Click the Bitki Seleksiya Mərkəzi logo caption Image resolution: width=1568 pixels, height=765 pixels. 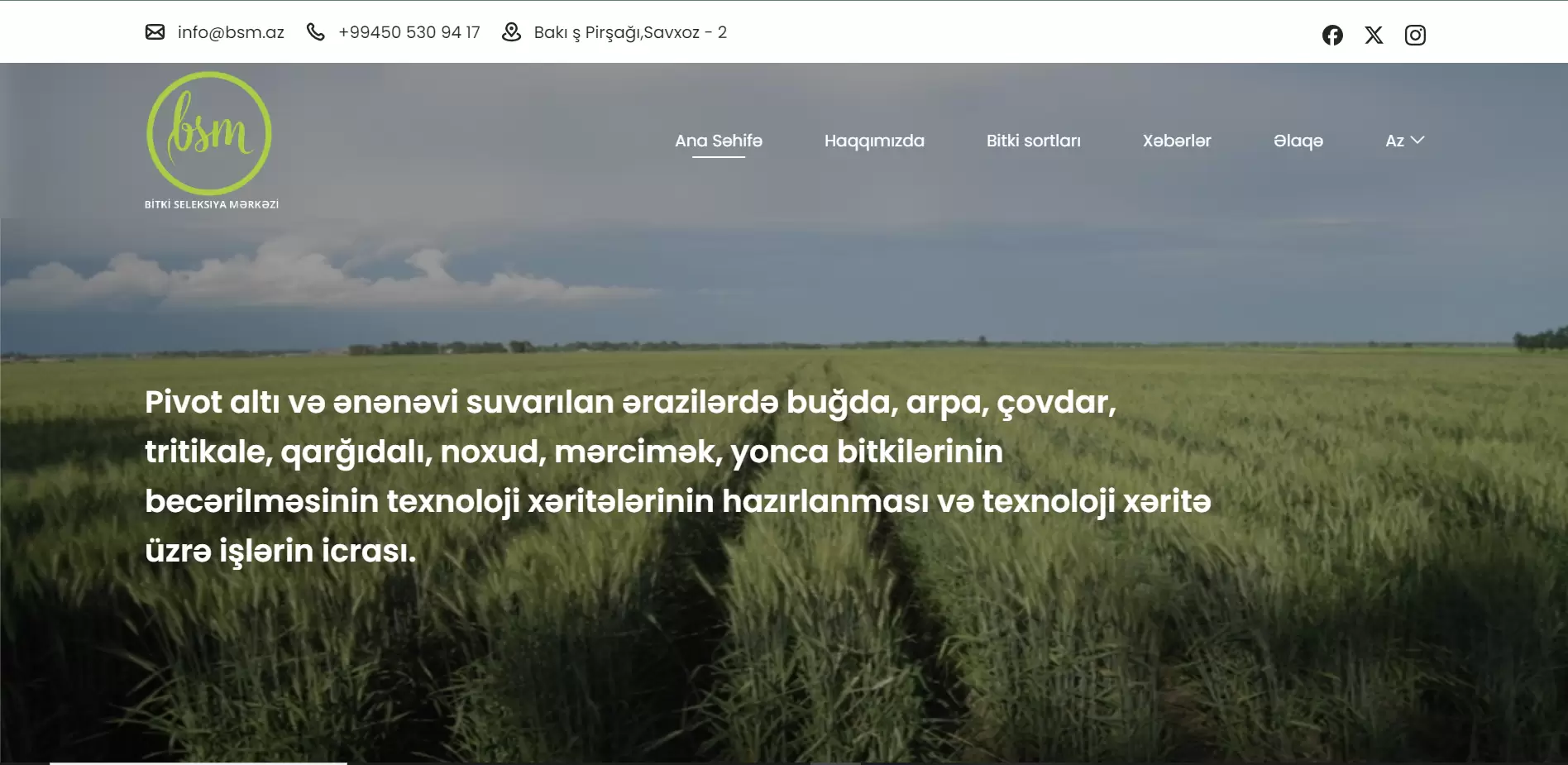click(x=212, y=204)
